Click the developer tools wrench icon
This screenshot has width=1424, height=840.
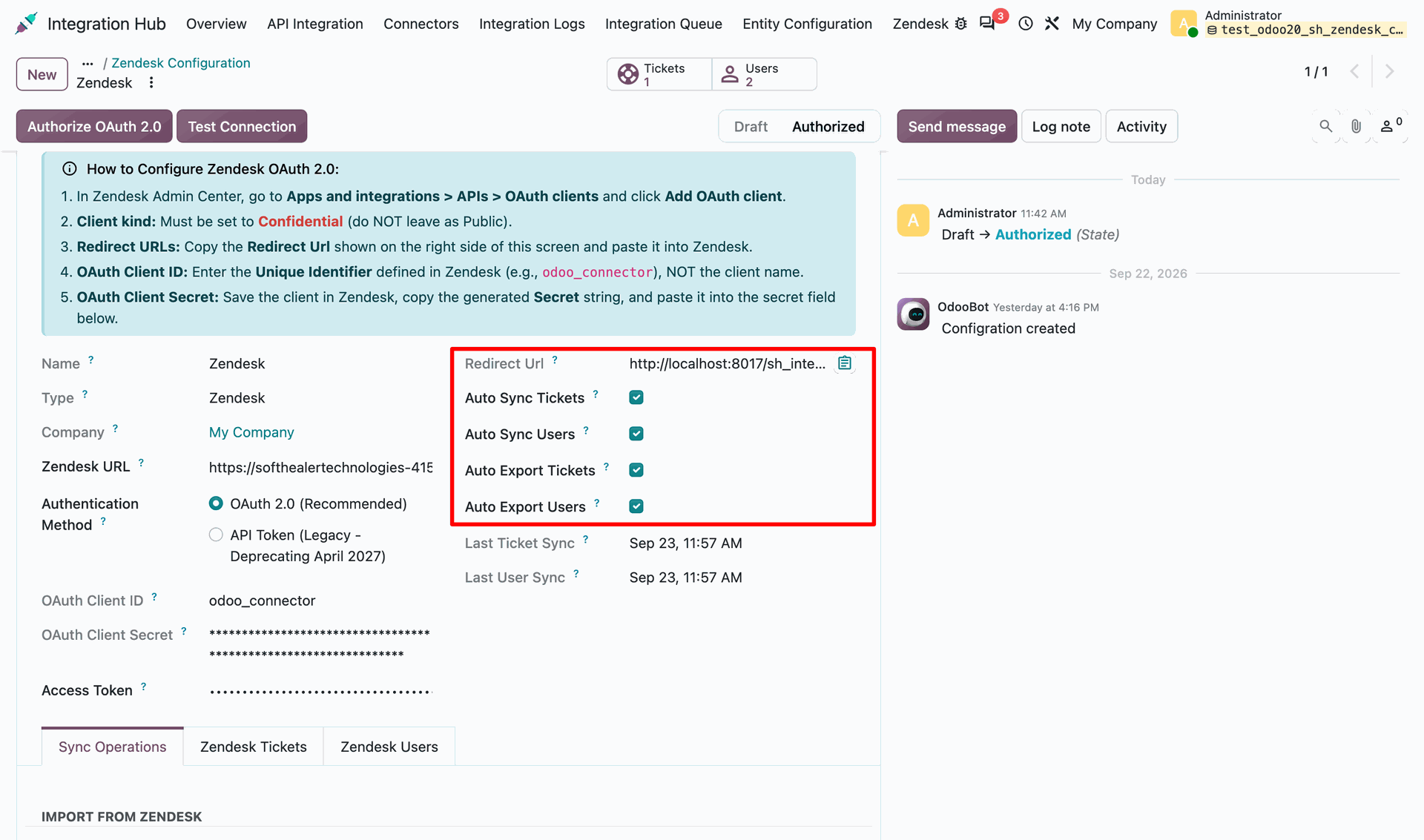pyautogui.click(x=1052, y=24)
